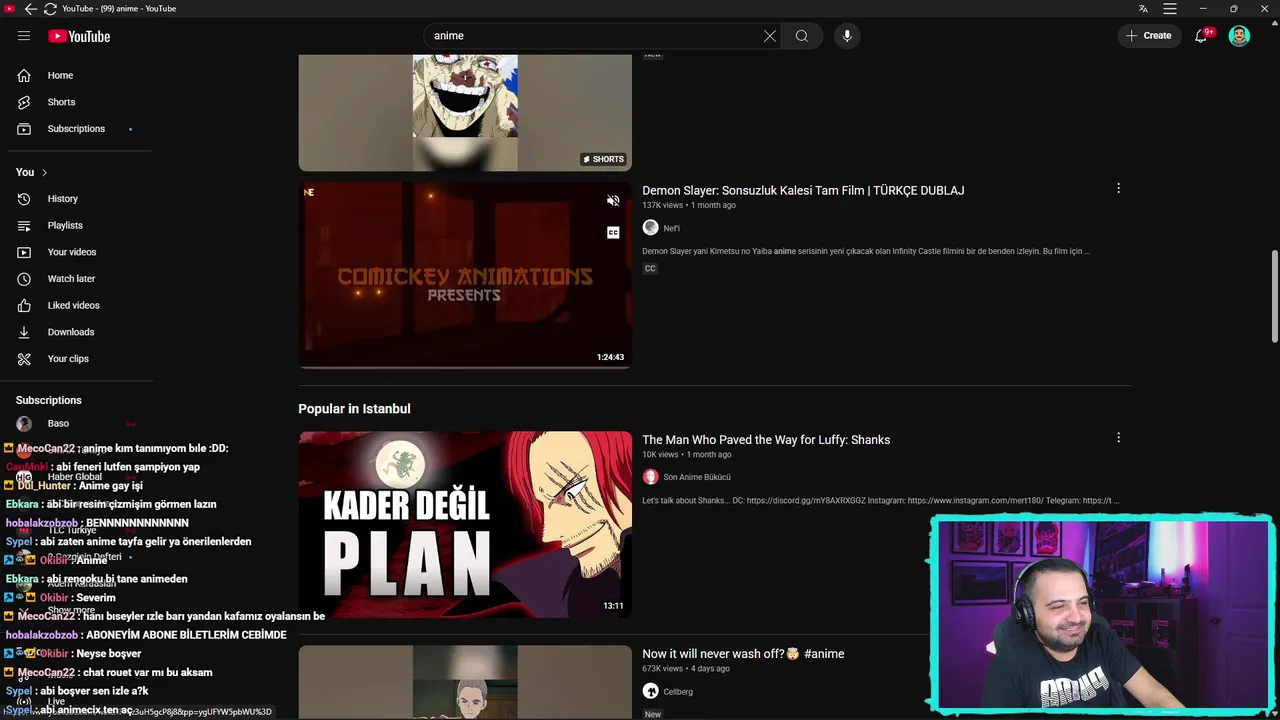The width and height of the screenshot is (1280, 720).
Task: Open the hamburger guide menu
Action: 24,36
